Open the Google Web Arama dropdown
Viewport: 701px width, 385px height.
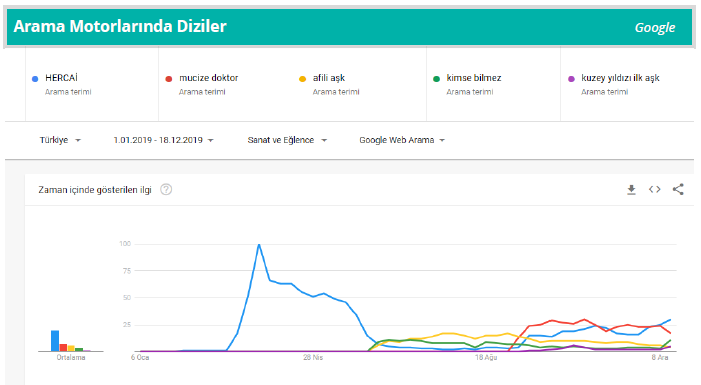(402, 140)
